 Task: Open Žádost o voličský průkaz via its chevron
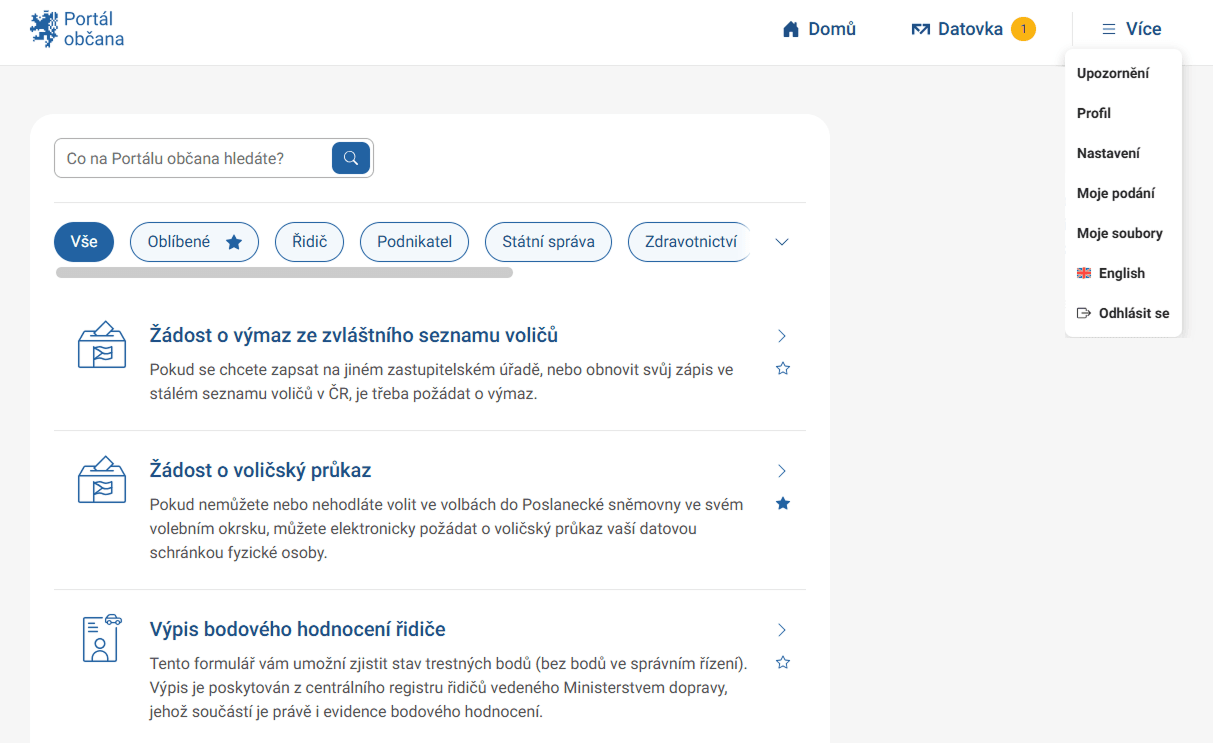click(781, 470)
